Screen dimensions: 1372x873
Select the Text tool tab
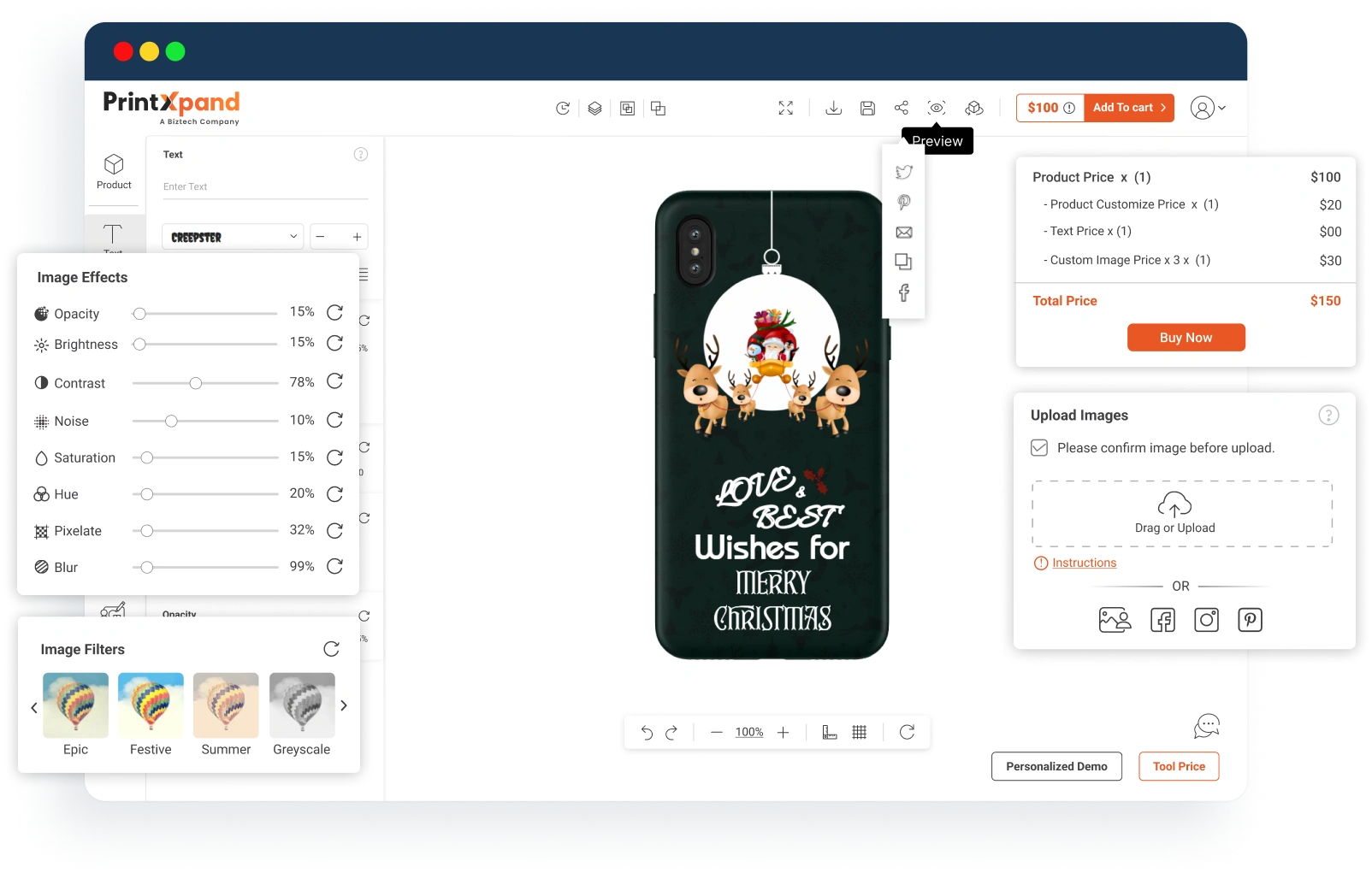(x=113, y=236)
